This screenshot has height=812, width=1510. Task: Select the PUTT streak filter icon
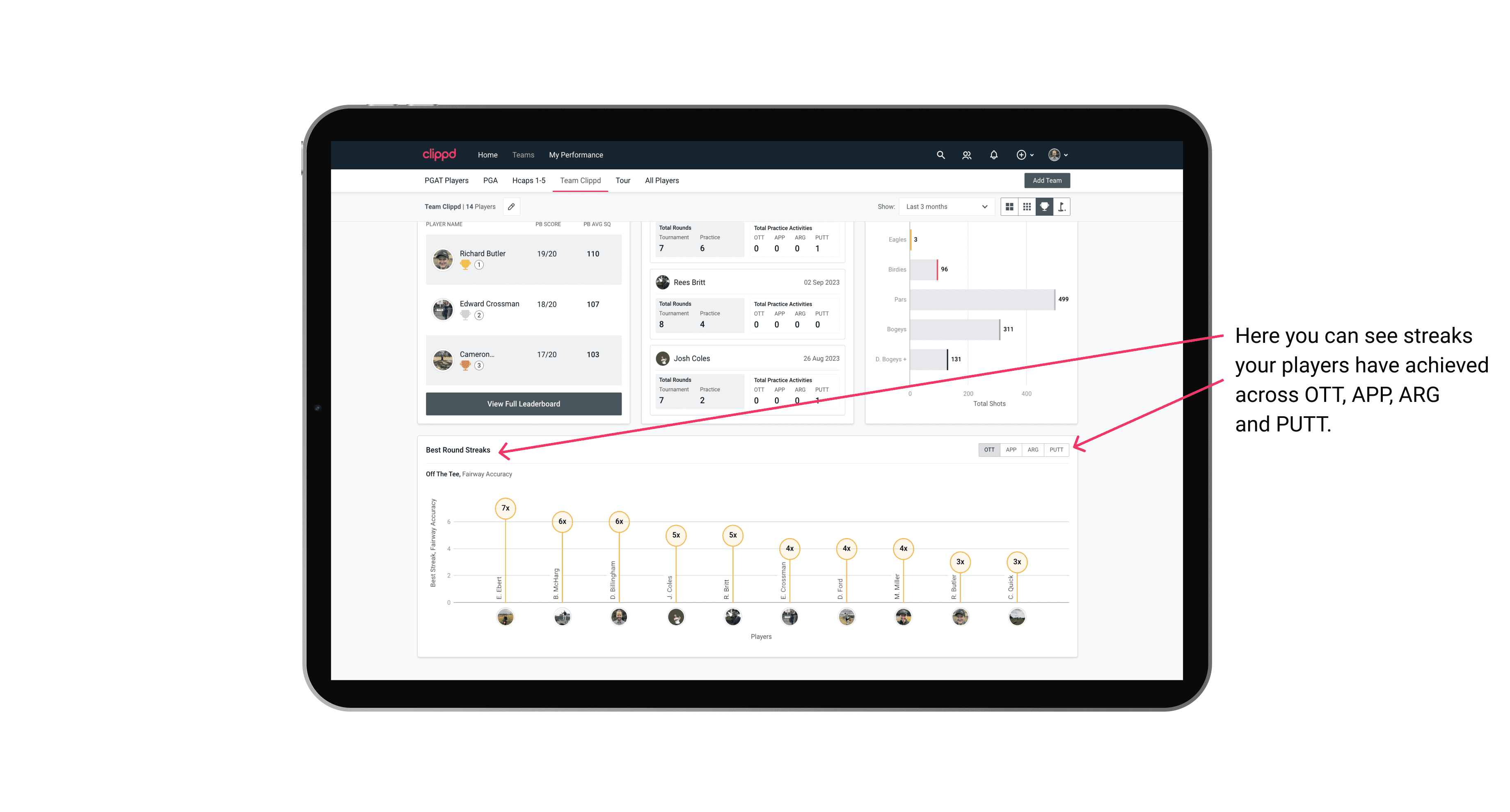click(1056, 449)
